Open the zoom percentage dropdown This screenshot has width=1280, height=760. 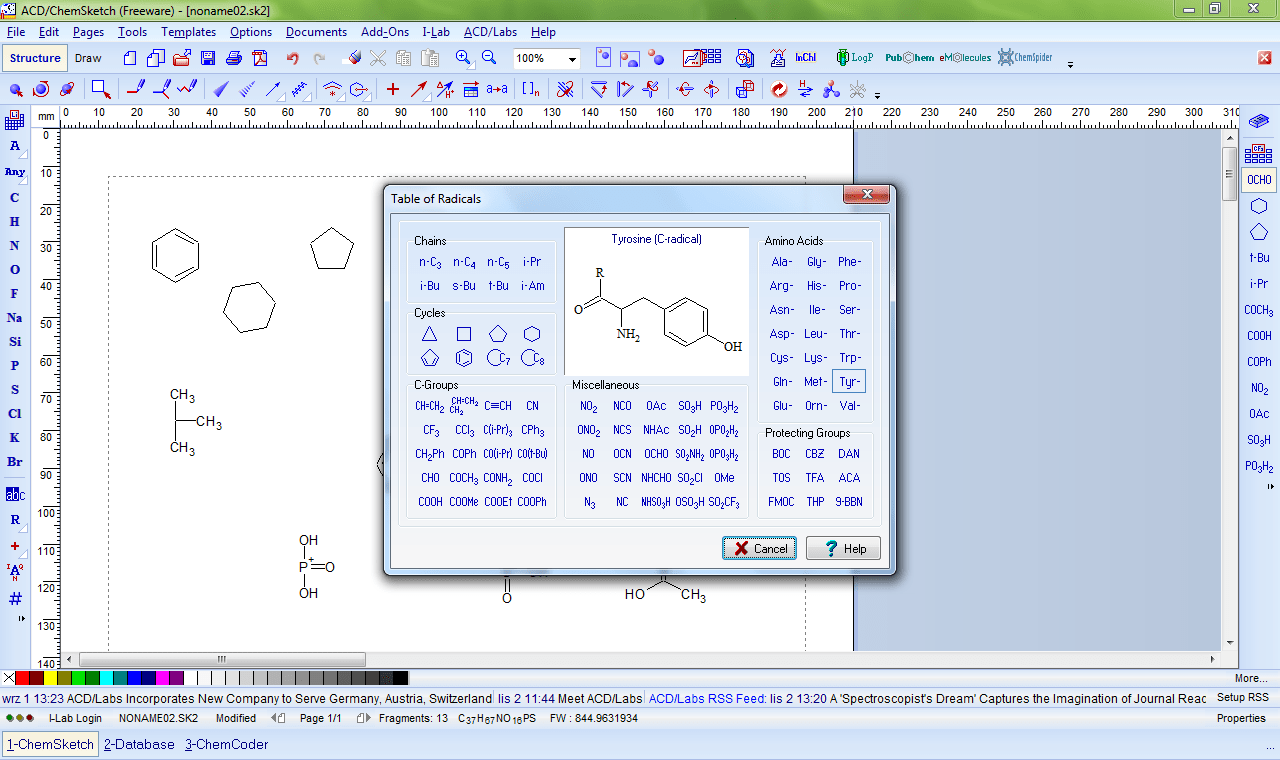[x=572, y=59]
